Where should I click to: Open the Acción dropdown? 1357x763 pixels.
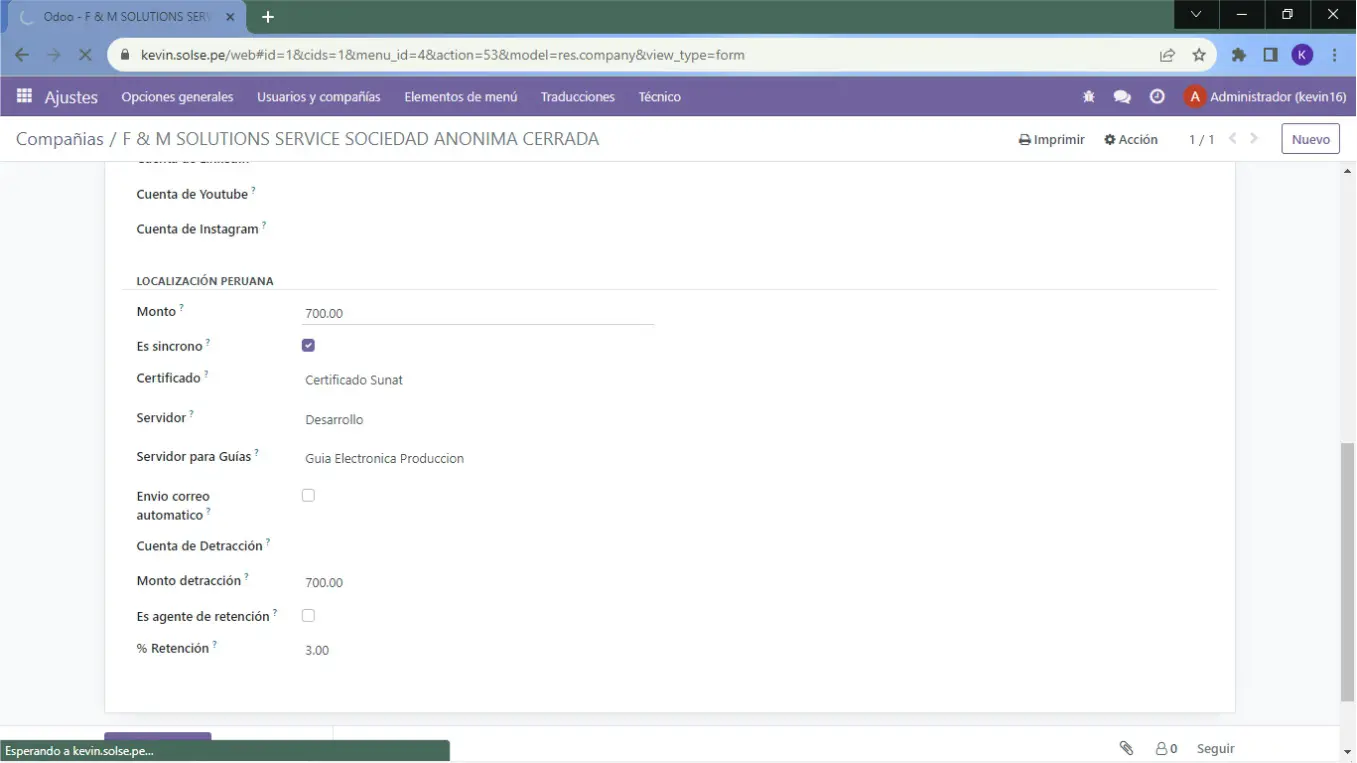[1130, 140]
